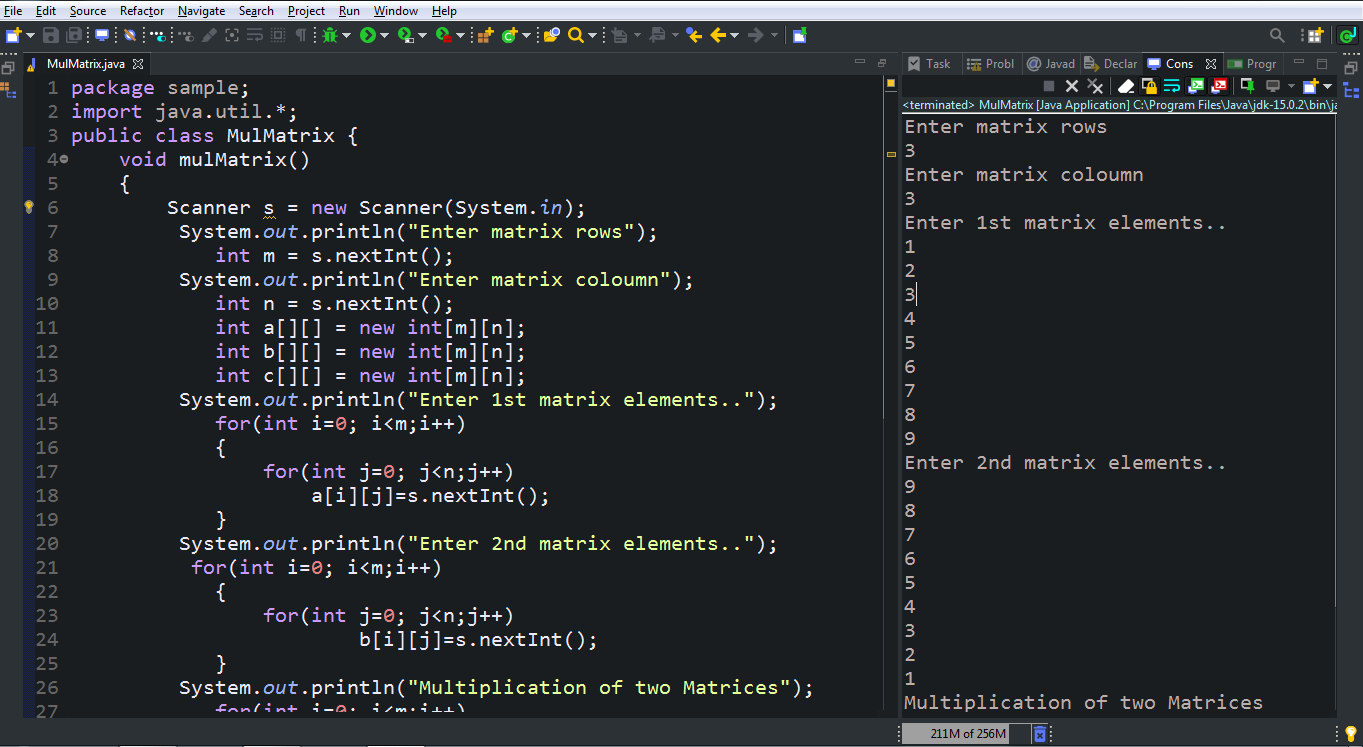Remove all terminated launches

pyautogui.click(x=1095, y=87)
